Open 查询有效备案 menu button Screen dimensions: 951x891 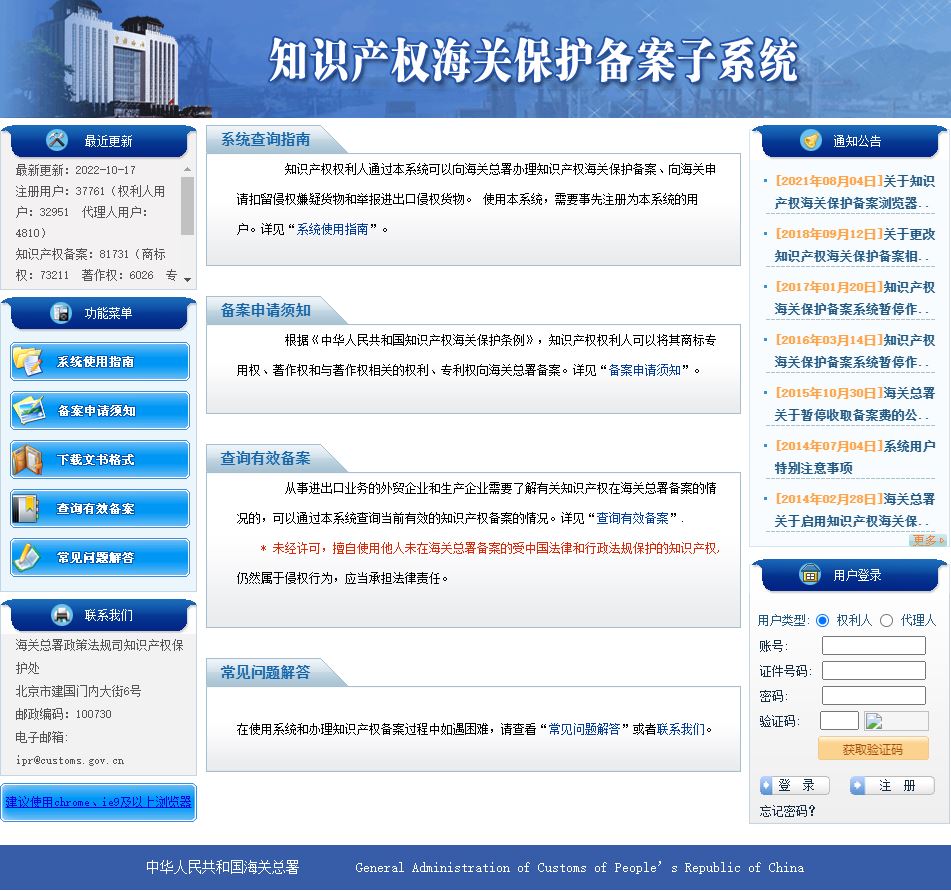[x=100, y=508]
